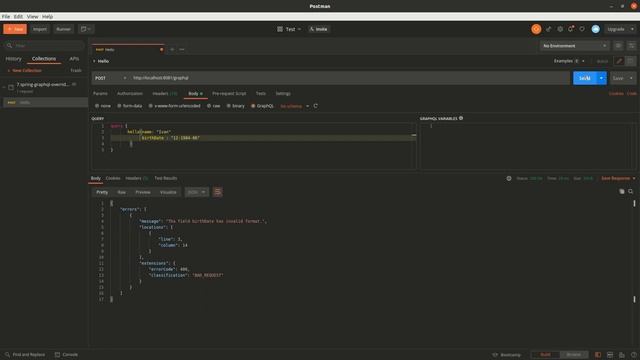Open the Test workspace dropdown
Viewport: 640px width, 360px height.
coord(289,29)
